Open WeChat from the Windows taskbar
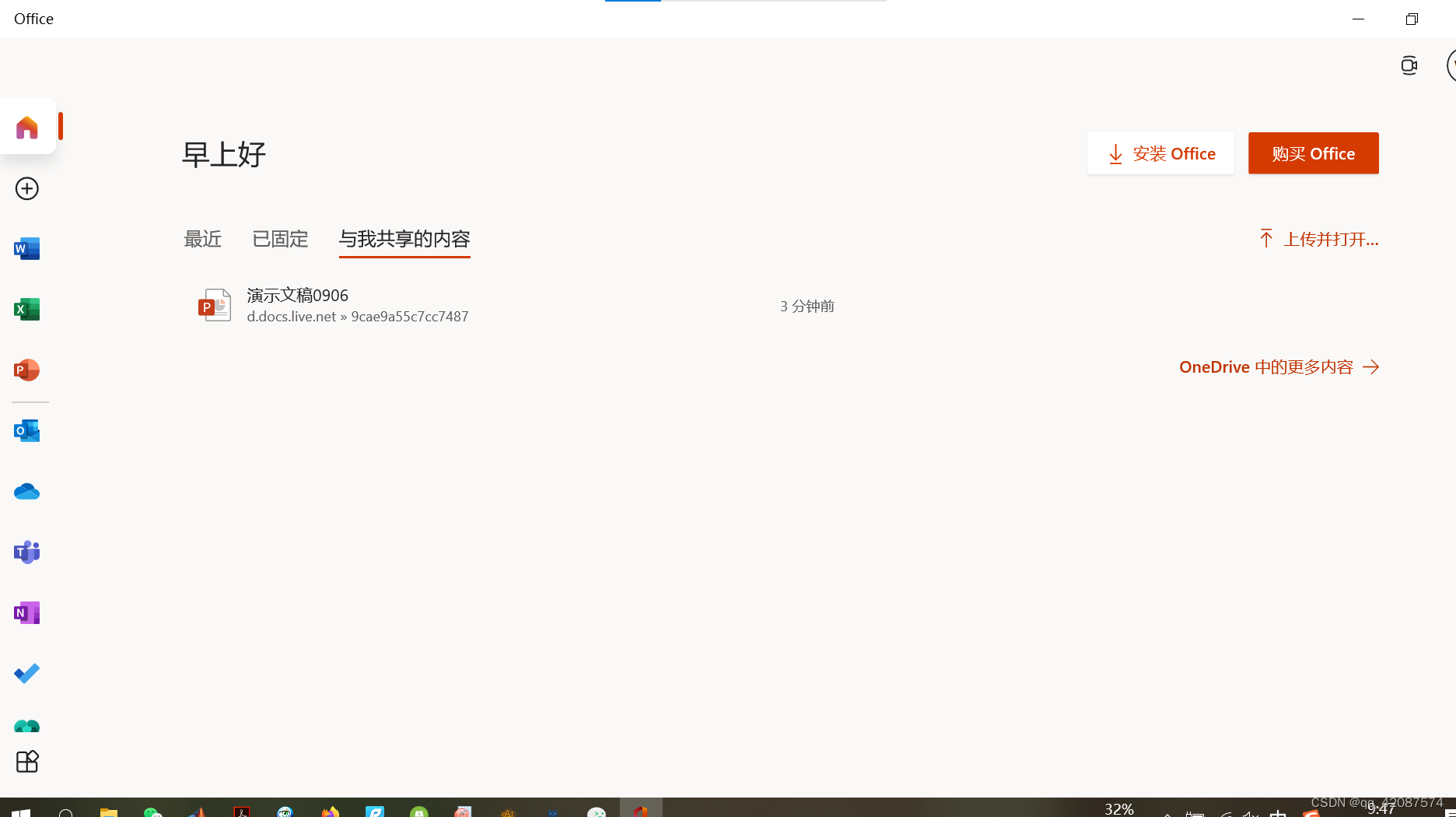Image resolution: width=1456 pixels, height=817 pixels. 153,812
